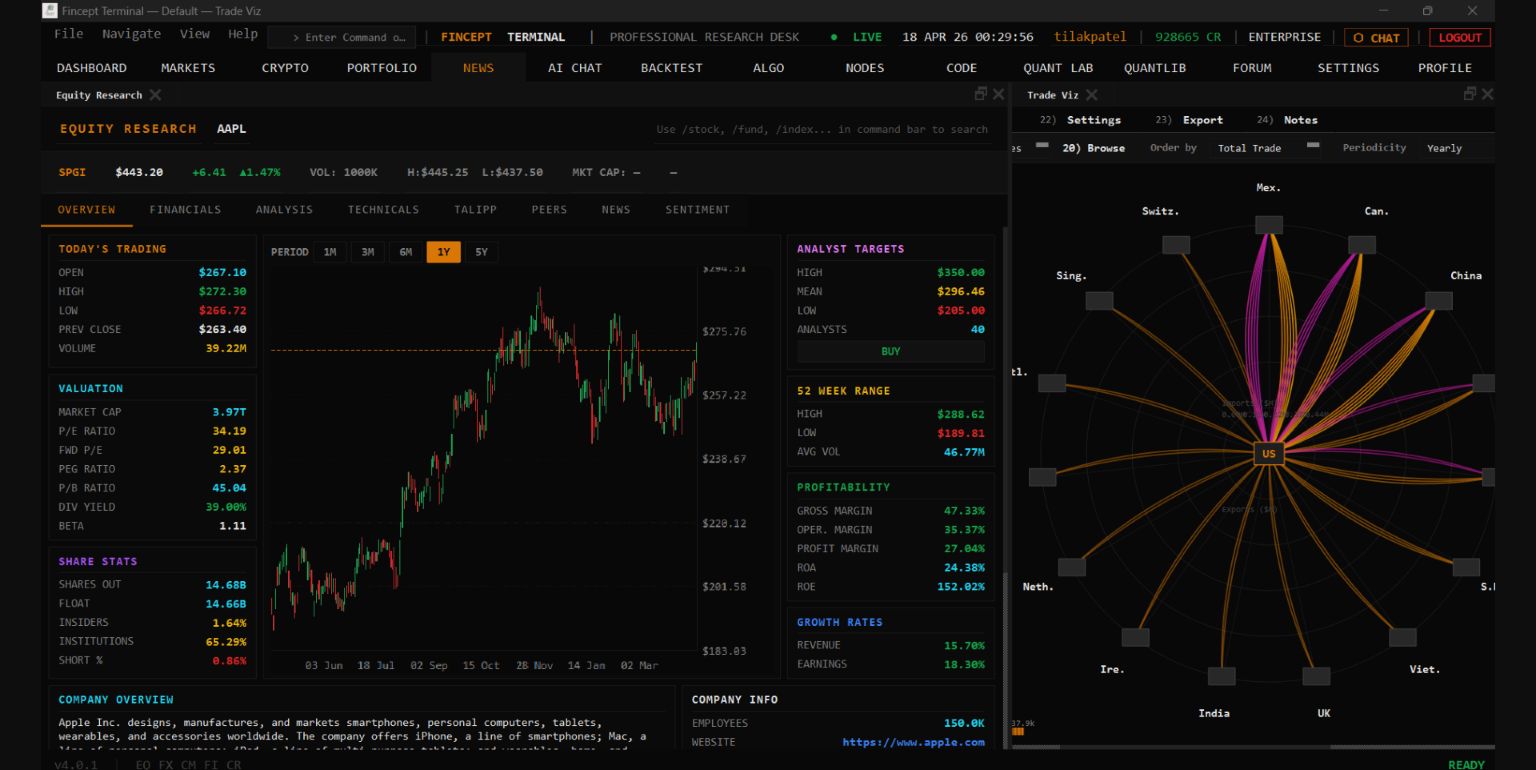Select the Can. country node in Trade Viz
Image resolution: width=1536 pixels, height=770 pixels.
coord(1362,245)
